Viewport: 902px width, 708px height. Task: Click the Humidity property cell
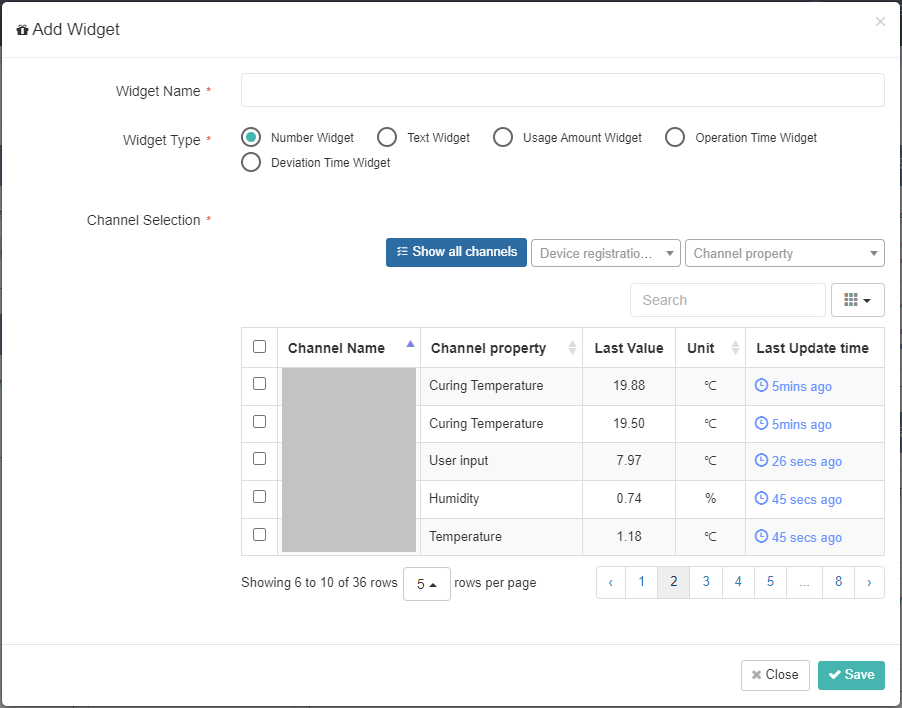click(x=502, y=499)
